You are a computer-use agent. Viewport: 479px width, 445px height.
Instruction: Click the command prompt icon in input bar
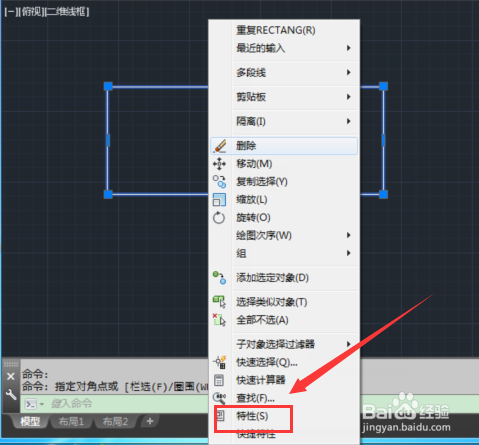point(31,404)
